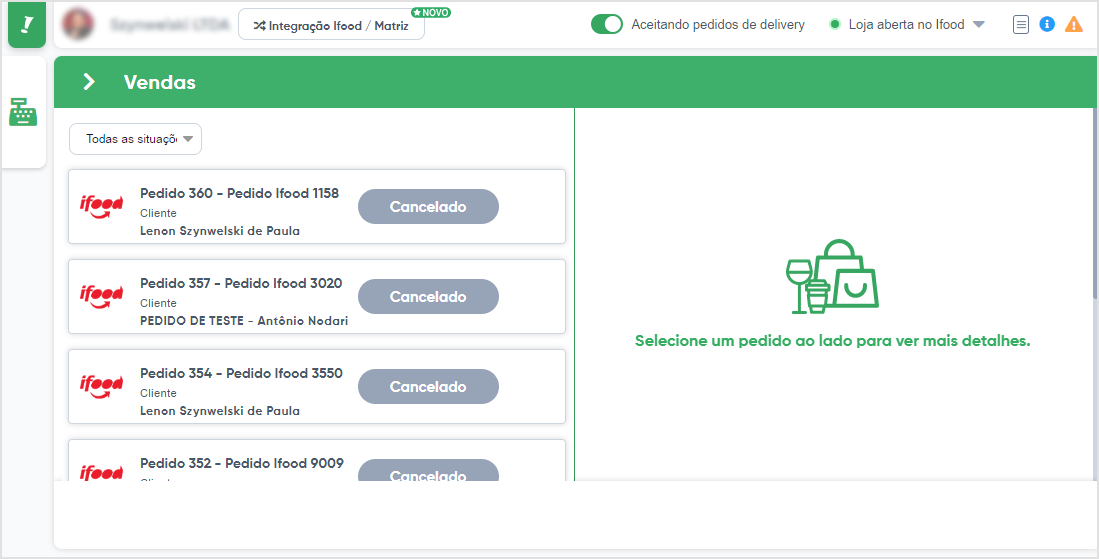The image size is (1099, 559).
Task: Click Cancelado status on Pedido 357
Action: coord(428,297)
